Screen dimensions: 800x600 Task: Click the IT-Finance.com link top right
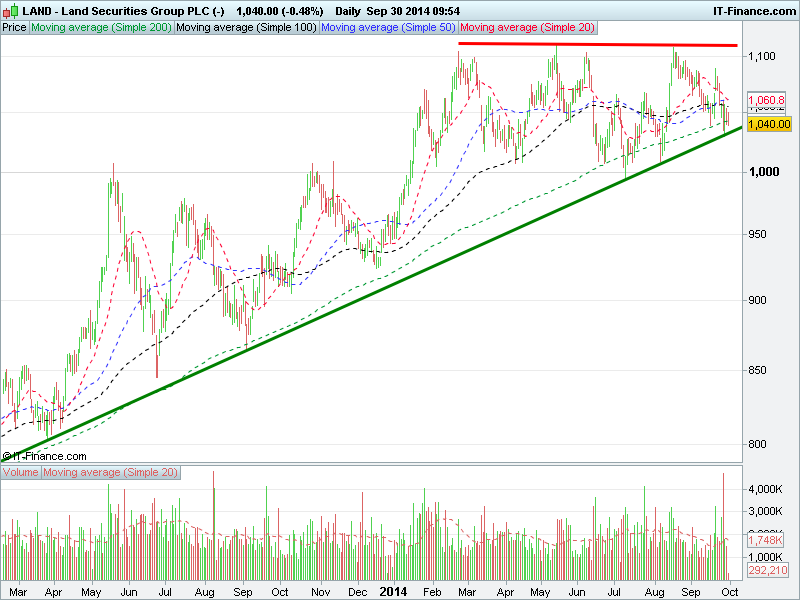[754, 11]
